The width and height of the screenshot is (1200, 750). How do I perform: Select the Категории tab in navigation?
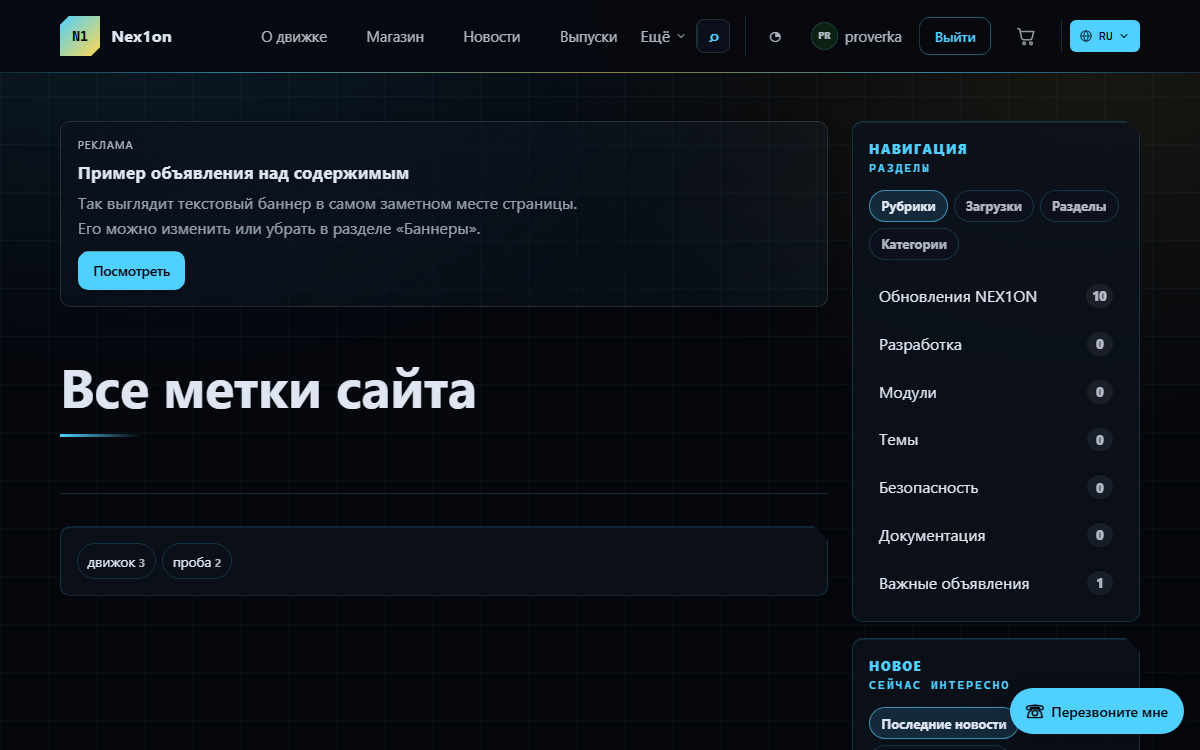coord(914,244)
